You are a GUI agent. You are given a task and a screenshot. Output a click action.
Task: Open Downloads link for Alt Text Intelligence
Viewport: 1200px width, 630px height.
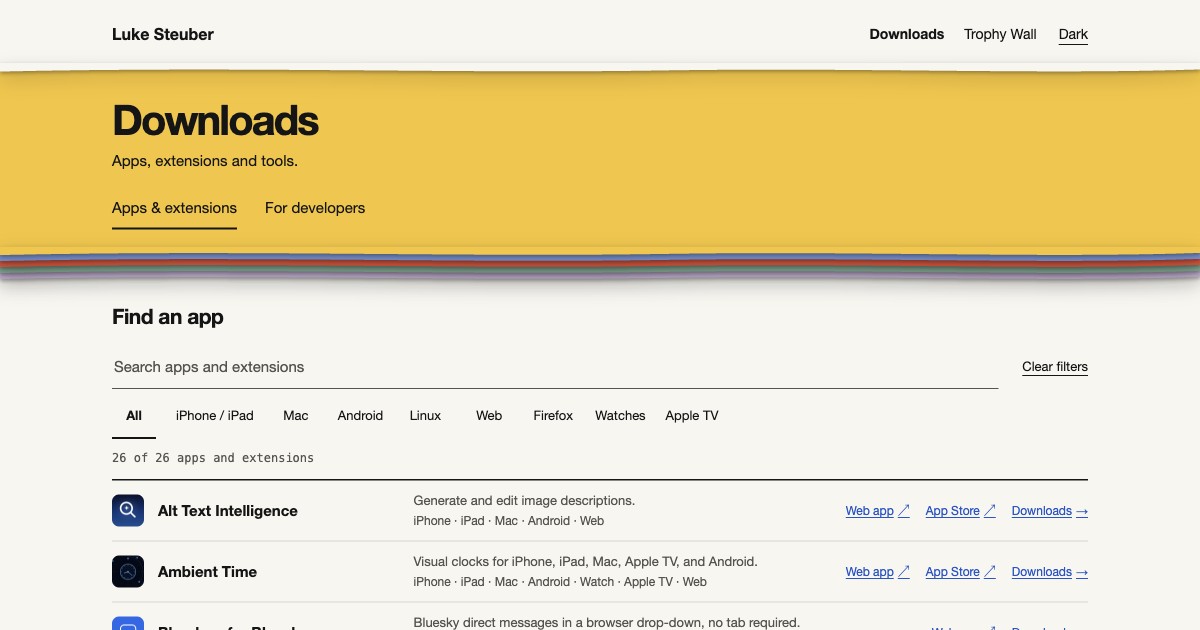[1049, 511]
